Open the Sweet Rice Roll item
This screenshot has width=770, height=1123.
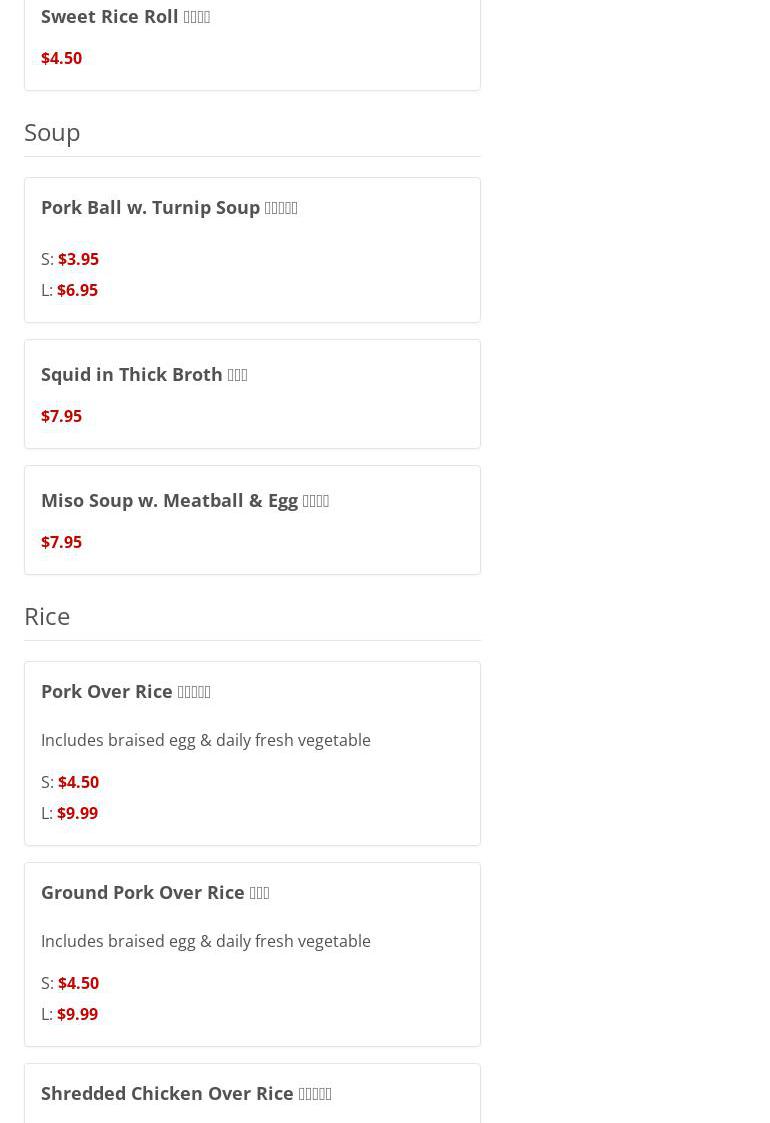(125, 17)
